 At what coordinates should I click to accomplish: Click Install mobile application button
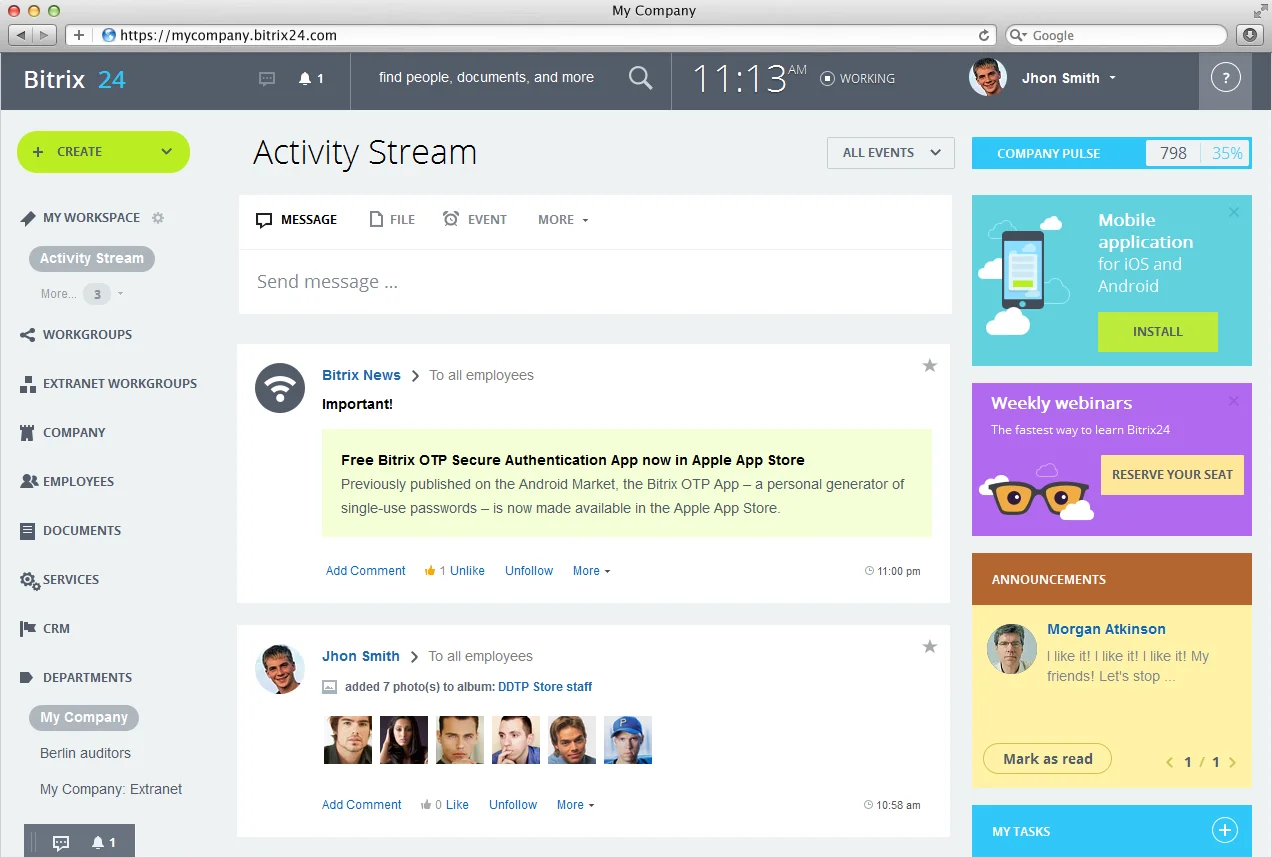(x=1158, y=332)
